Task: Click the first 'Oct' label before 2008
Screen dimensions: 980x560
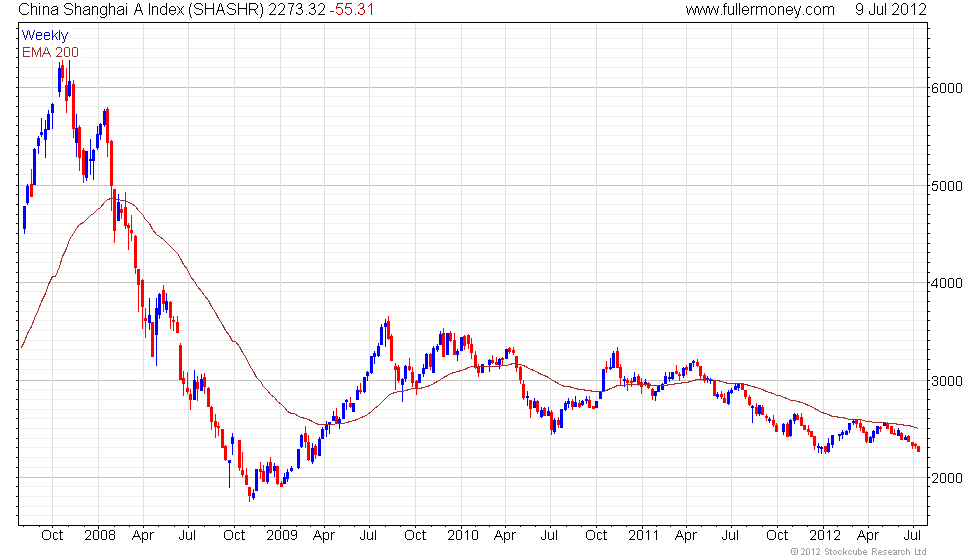Action: 52,536
